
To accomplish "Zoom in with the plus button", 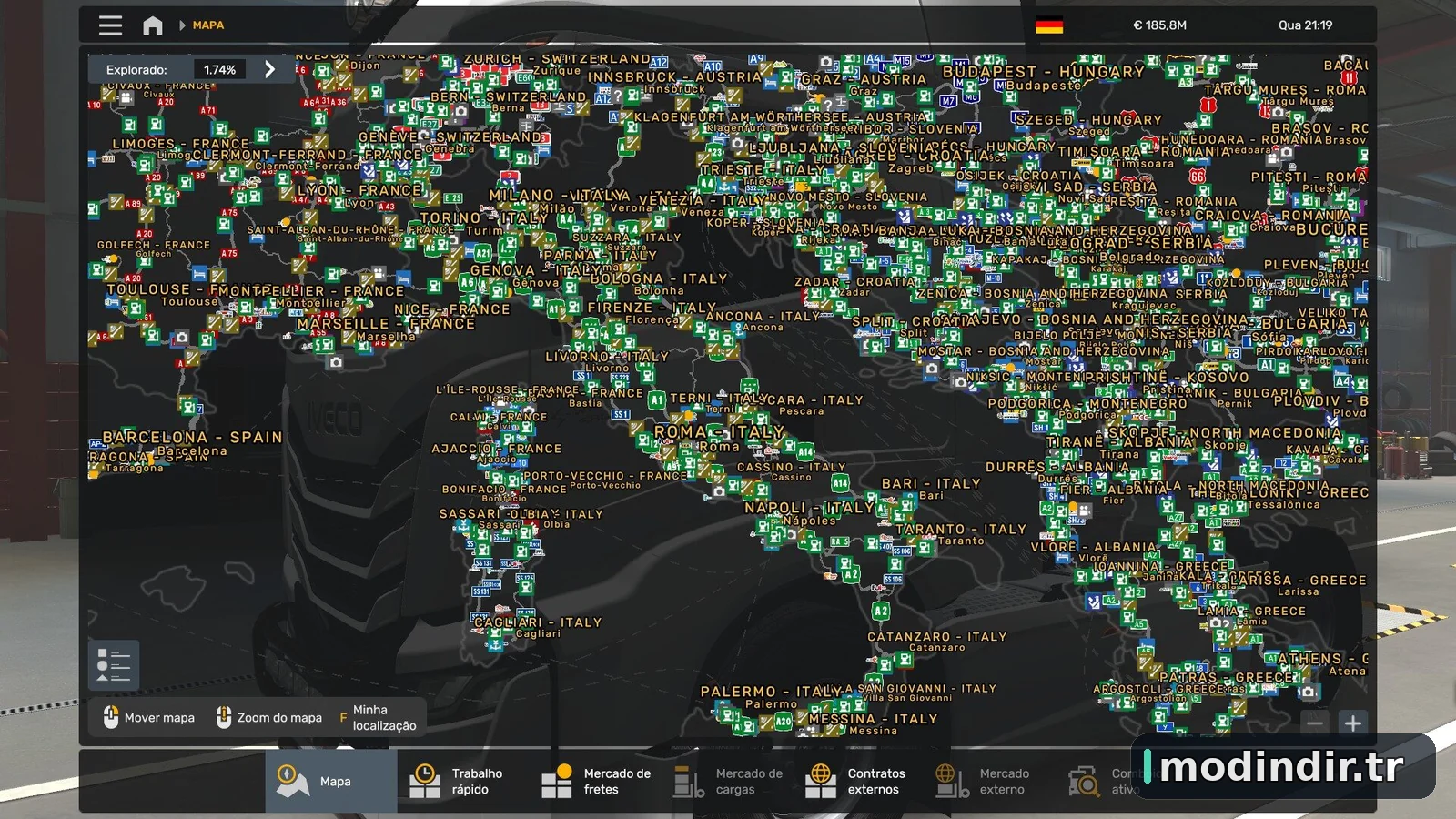I will (1352, 723).
